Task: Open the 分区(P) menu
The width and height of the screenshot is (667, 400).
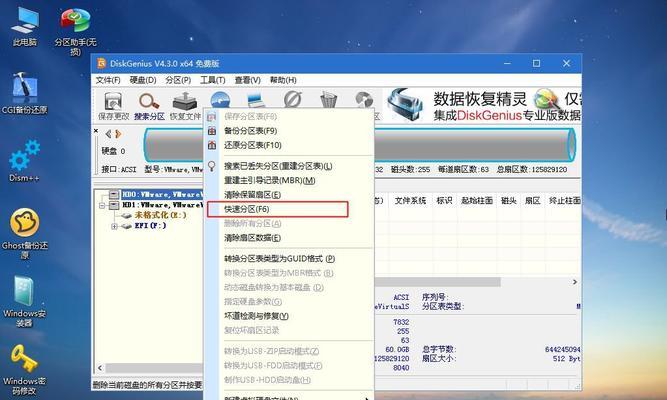Action: pyautogui.click(x=178, y=80)
